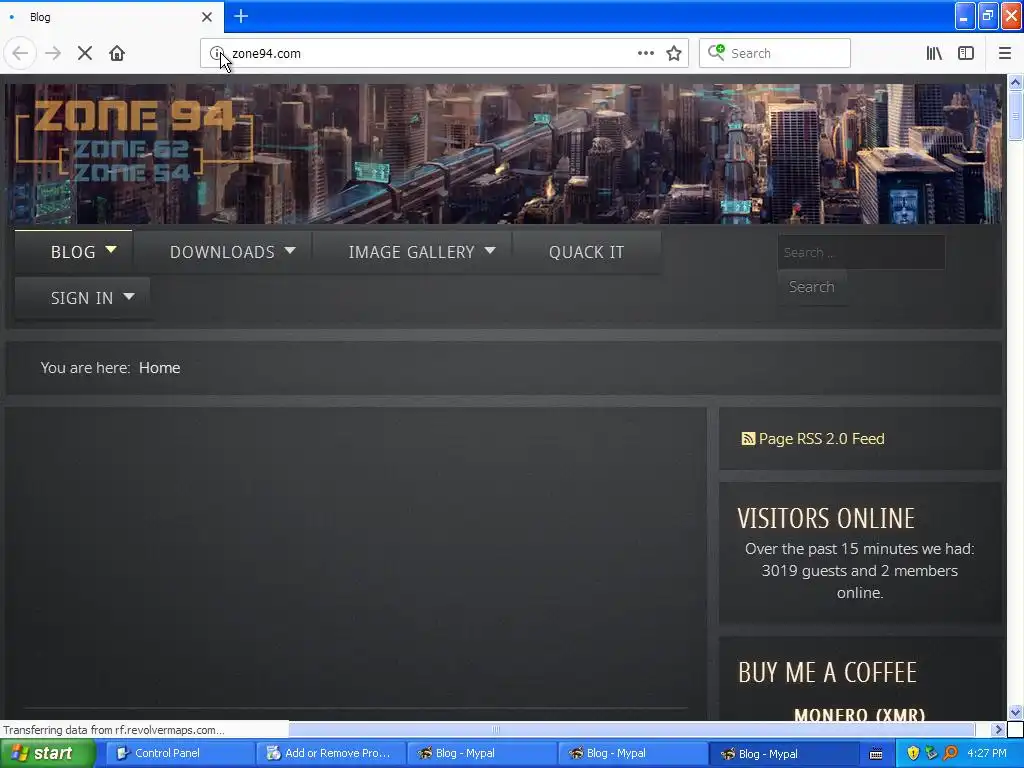Viewport: 1024px width, 768px height.
Task: Click the horizontal scrollbar thumb
Action: point(496,729)
